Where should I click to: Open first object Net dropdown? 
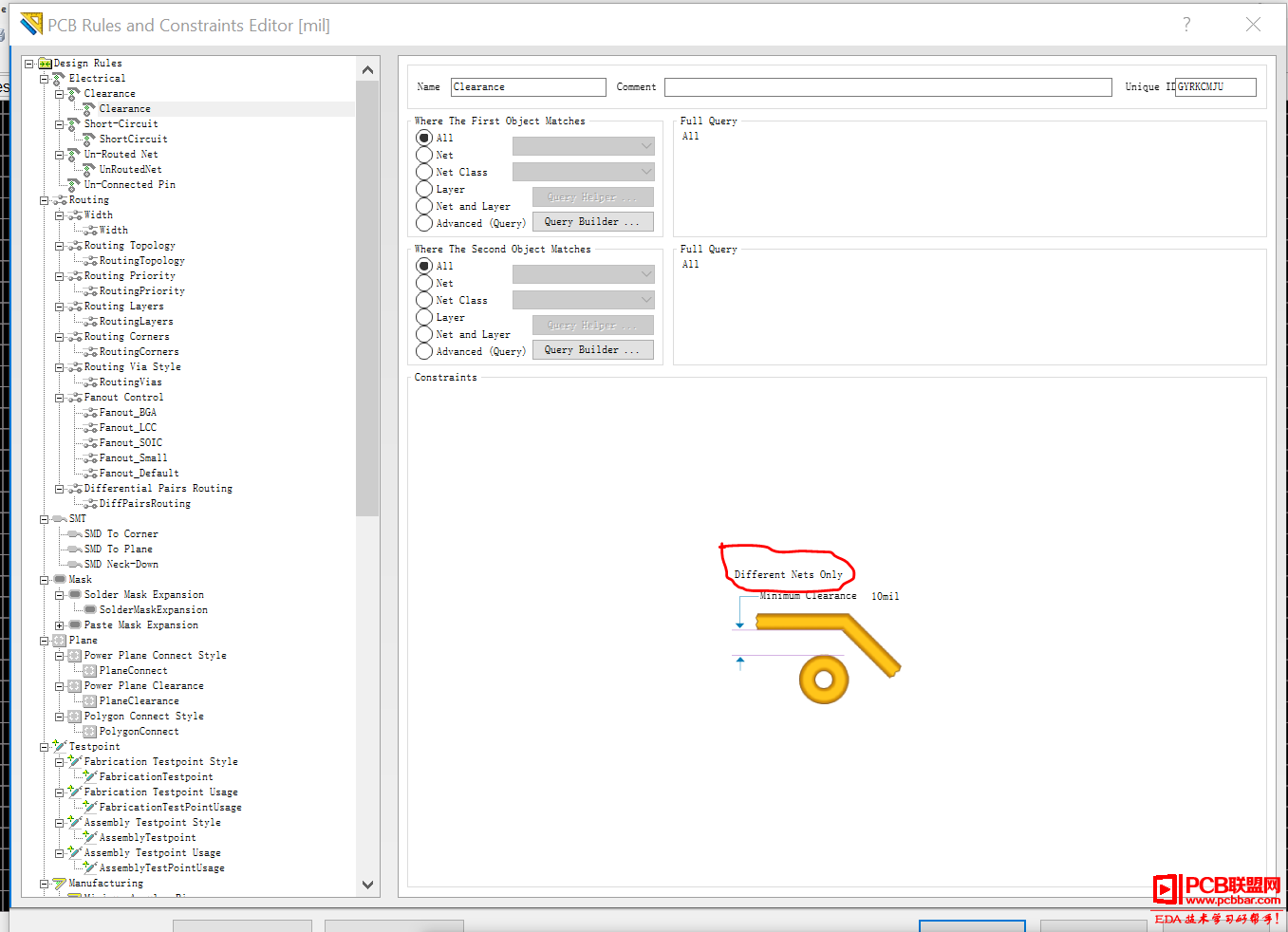583,146
